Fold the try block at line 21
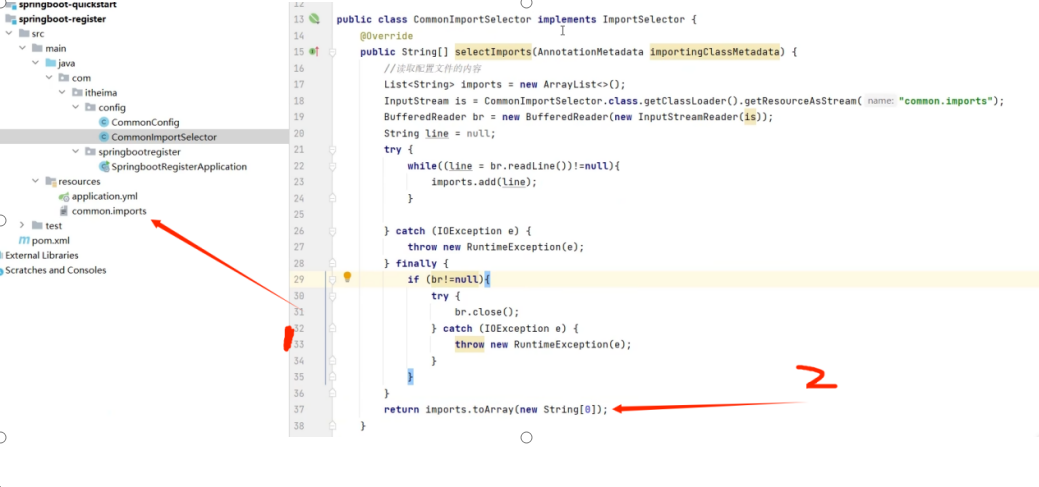This screenshot has height=487, width=1039. click(x=333, y=150)
